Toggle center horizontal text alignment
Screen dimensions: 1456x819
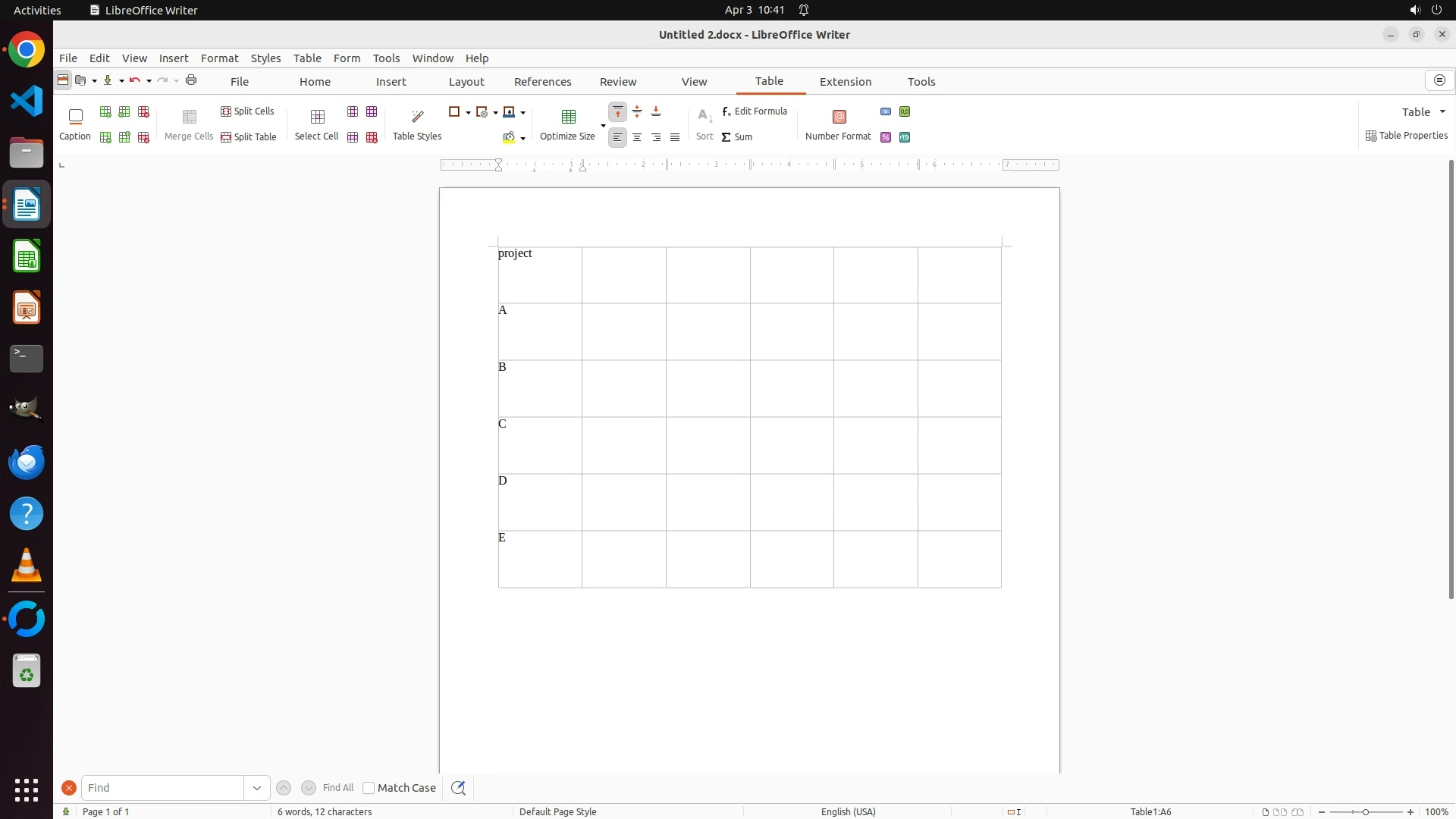point(637,137)
